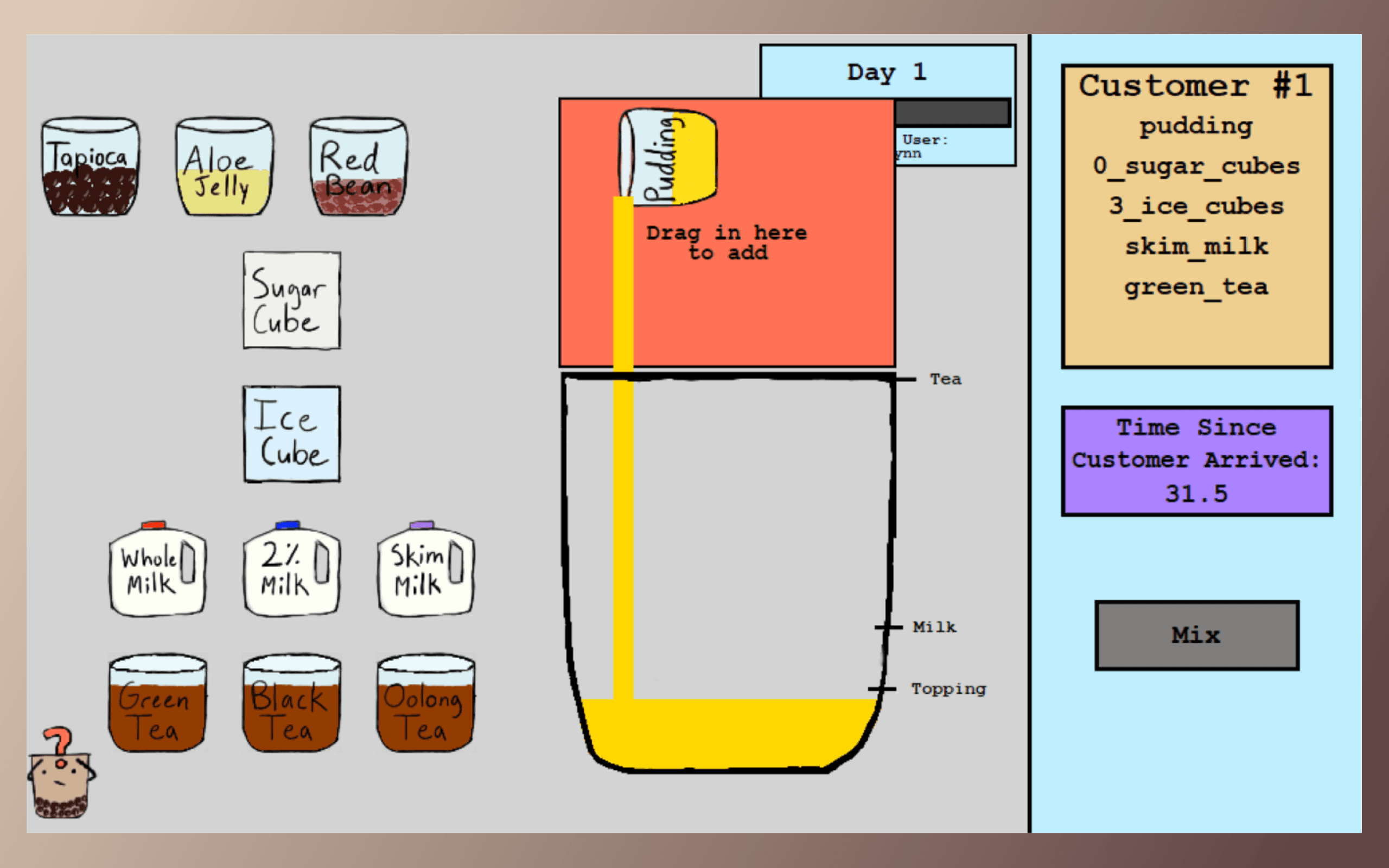Click the 'User:' label
Screen dimensions: 1389x868
925,139
